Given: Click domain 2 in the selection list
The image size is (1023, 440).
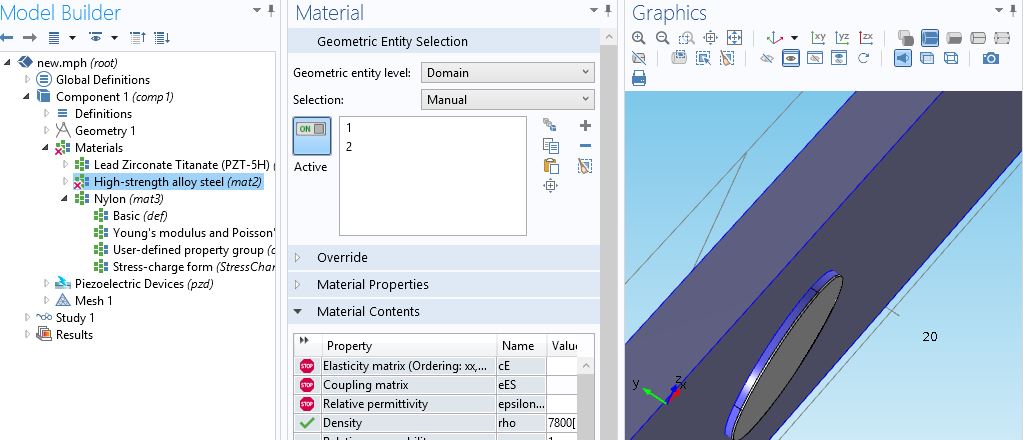Looking at the screenshot, I should 349,147.
